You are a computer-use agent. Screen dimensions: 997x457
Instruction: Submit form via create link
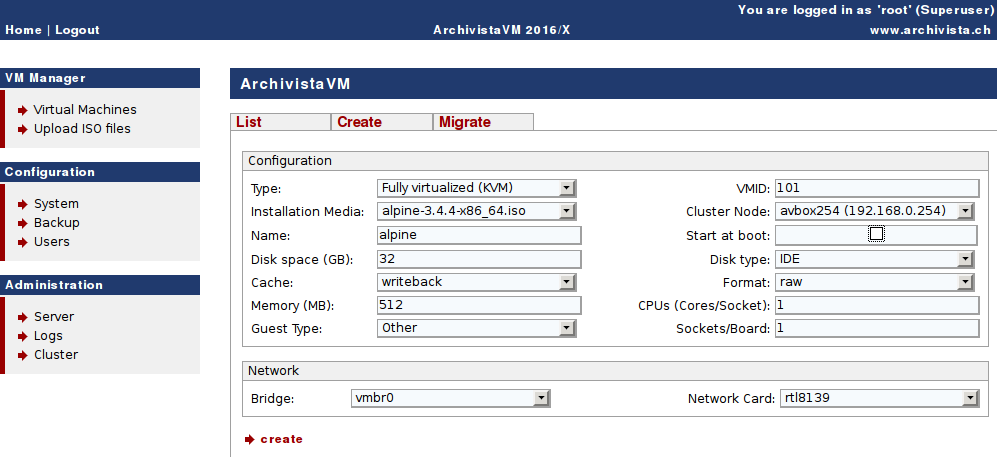coord(282,439)
